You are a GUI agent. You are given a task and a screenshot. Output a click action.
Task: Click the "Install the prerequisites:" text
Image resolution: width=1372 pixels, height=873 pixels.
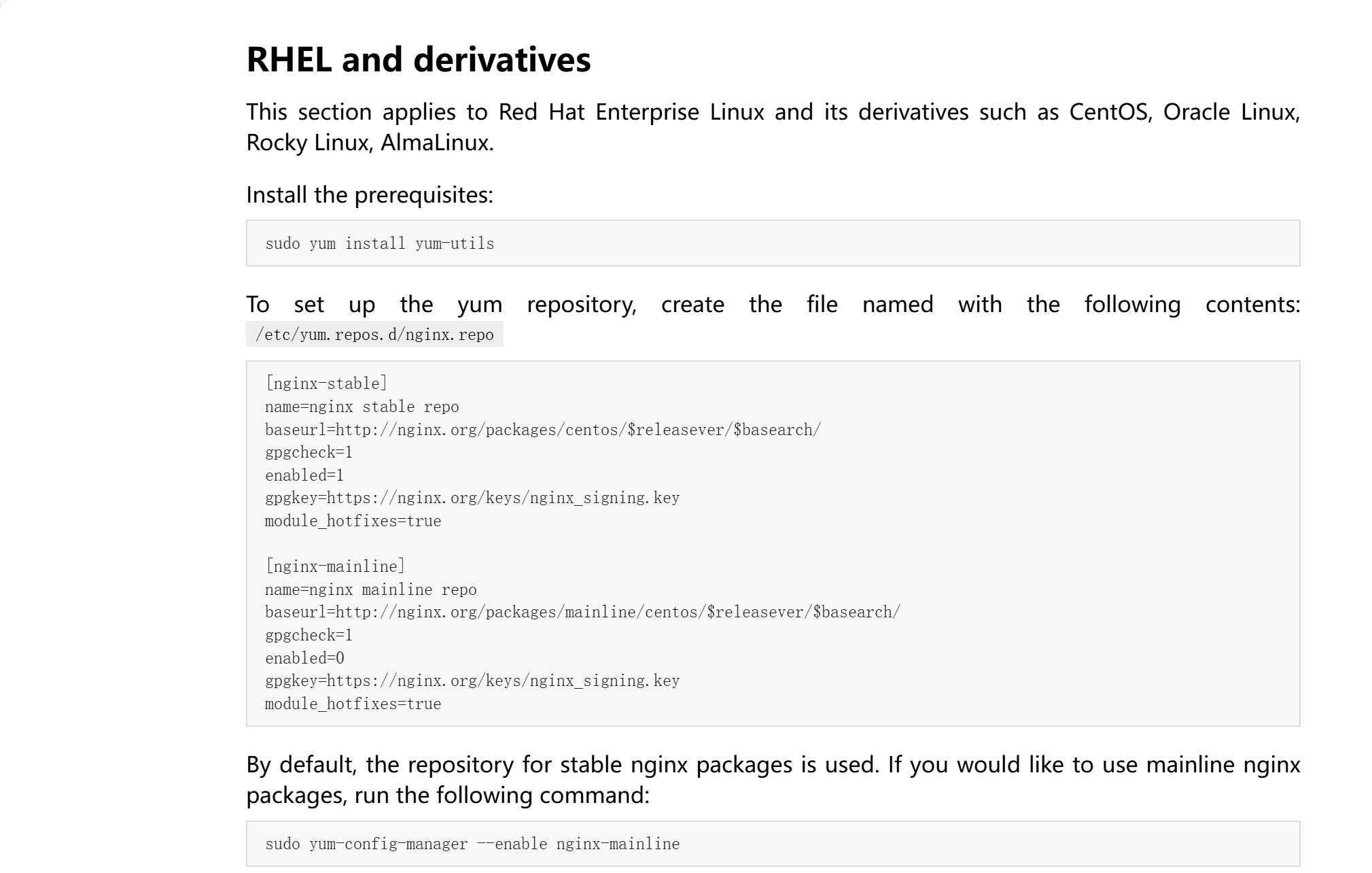tap(369, 195)
